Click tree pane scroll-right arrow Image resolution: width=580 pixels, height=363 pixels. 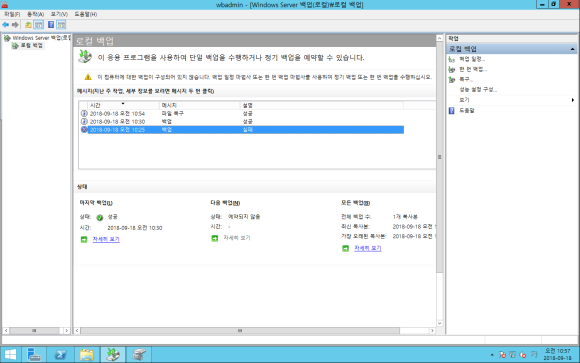point(66,330)
